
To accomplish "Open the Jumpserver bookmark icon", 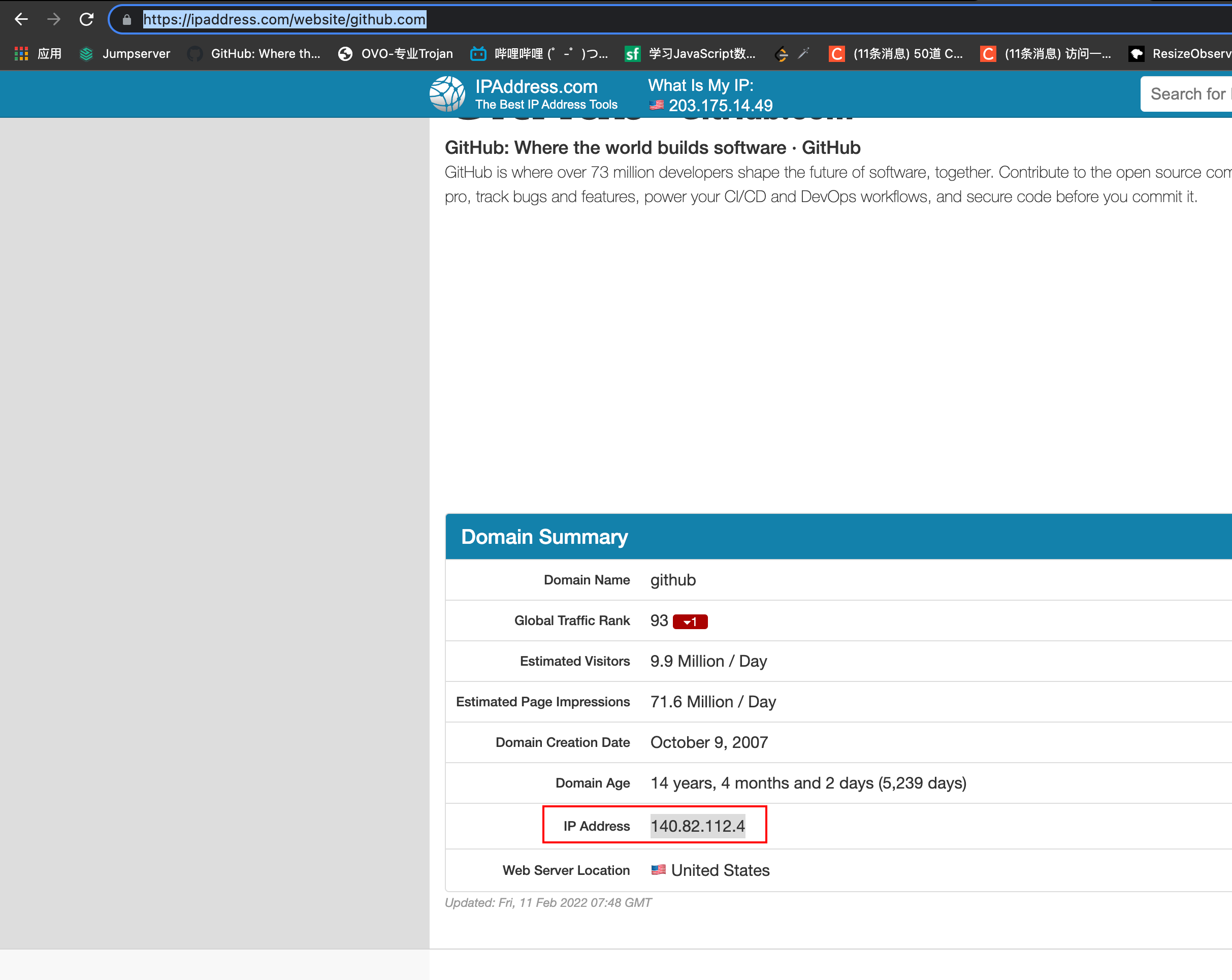I will click(87, 53).
